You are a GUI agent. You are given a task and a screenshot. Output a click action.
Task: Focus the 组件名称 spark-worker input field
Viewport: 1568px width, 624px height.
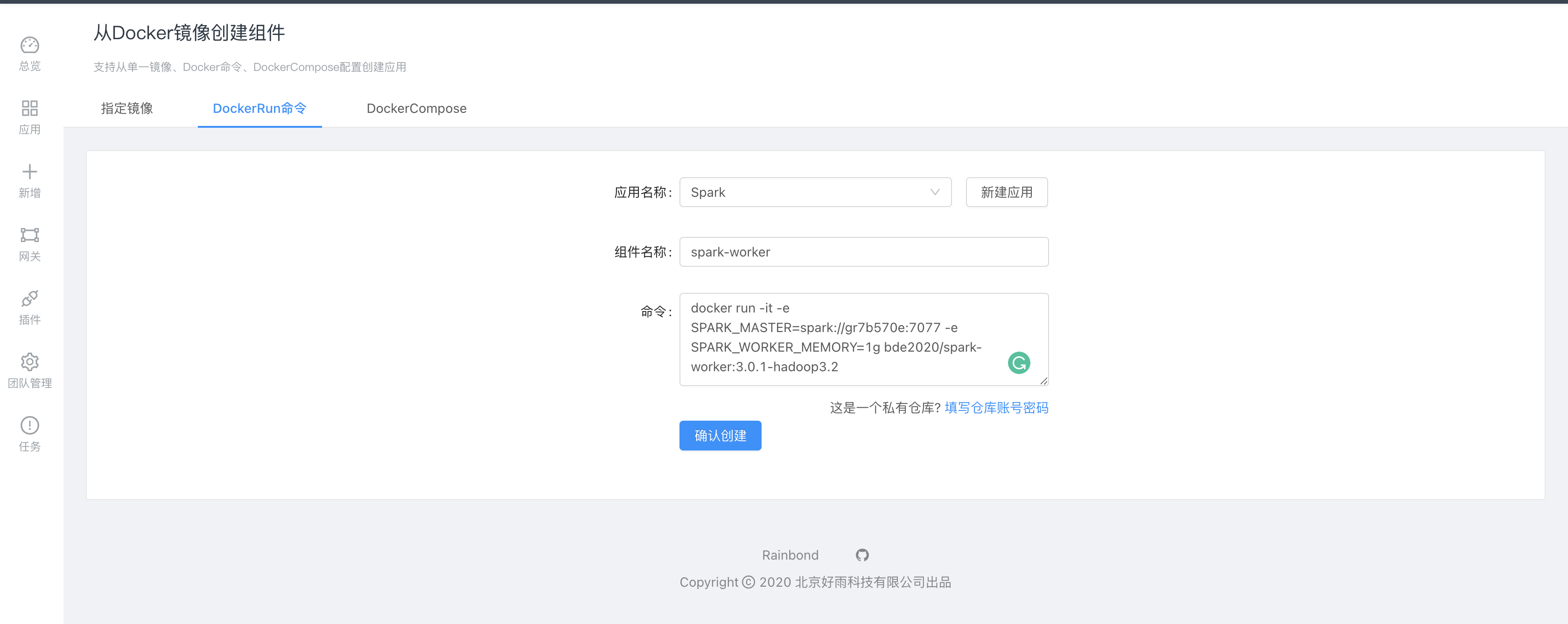coord(863,252)
